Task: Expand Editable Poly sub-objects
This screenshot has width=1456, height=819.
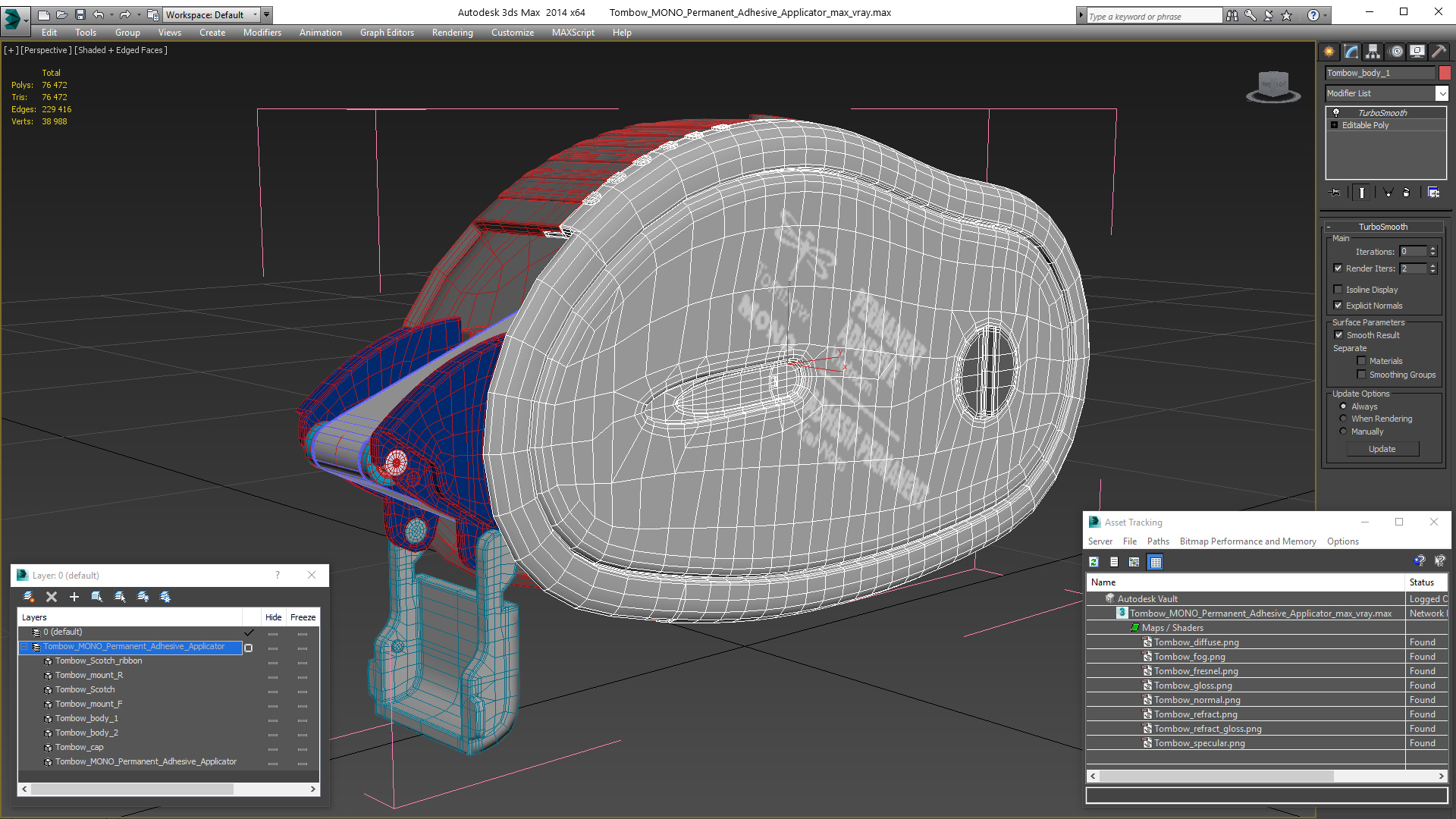Action: pyautogui.click(x=1334, y=125)
